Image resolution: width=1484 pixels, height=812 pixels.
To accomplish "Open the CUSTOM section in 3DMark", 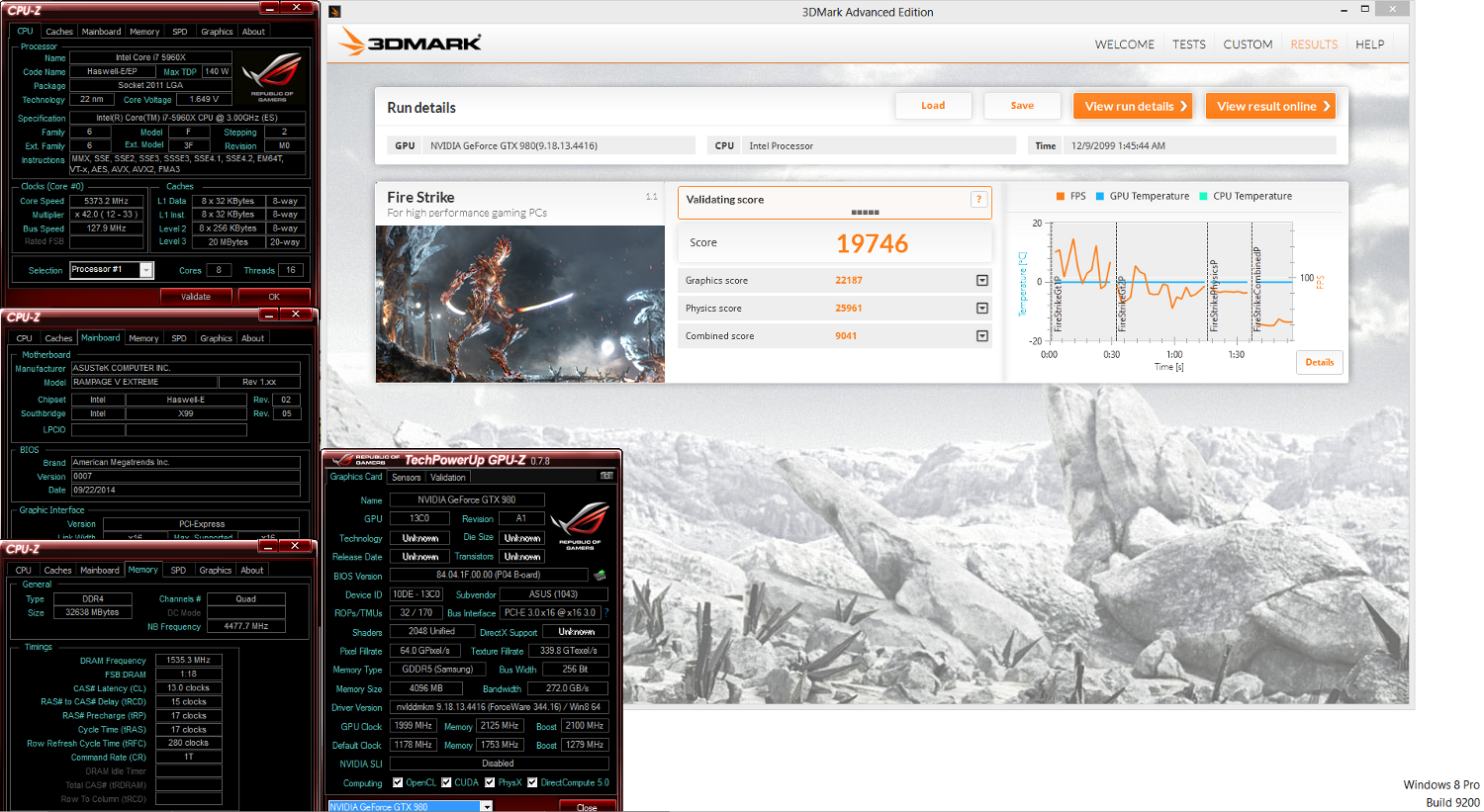I will point(1248,45).
